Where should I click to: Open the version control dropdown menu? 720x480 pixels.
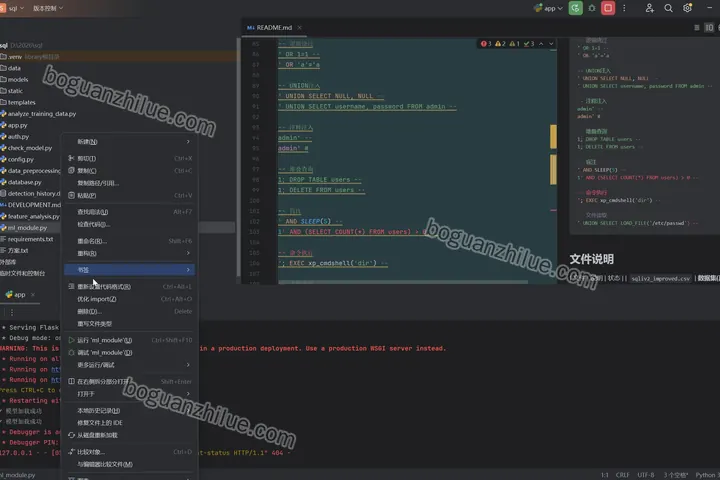pos(48,8)
